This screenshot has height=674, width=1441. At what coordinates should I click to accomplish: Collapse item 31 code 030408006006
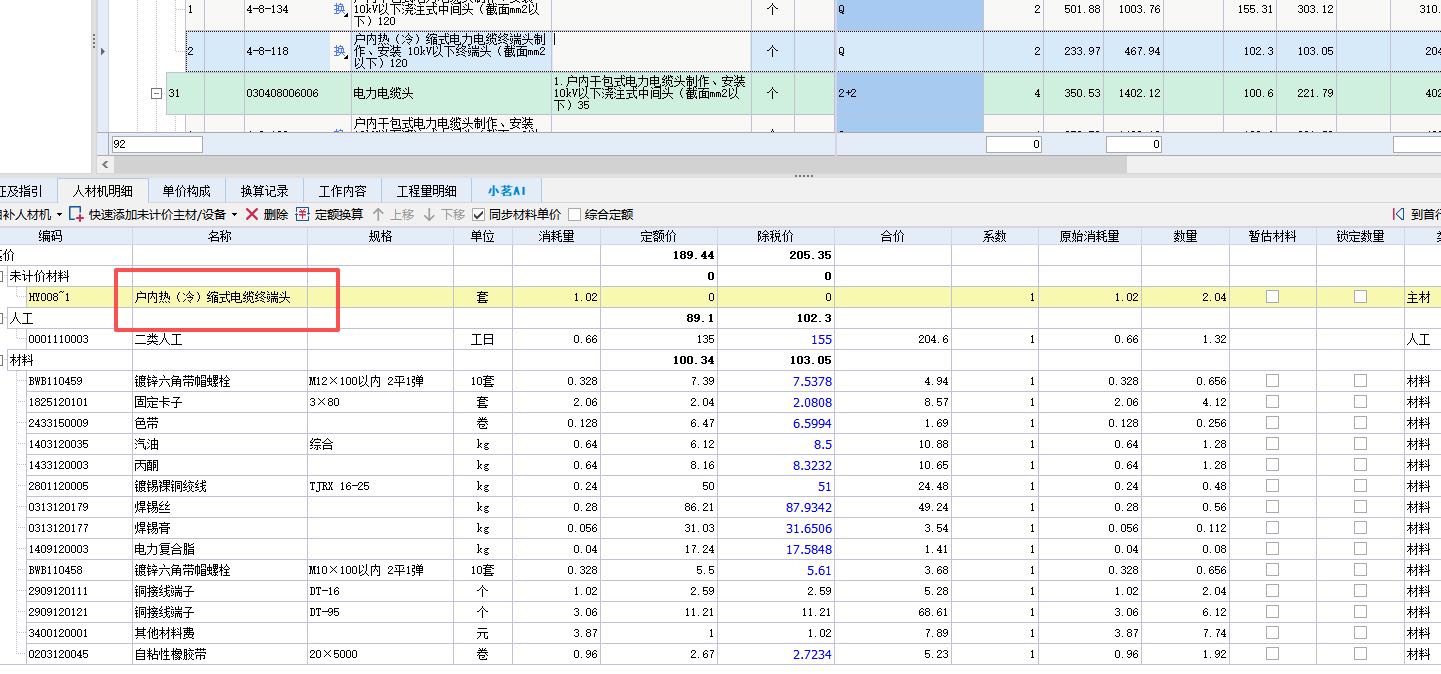[x=155, y=93]
